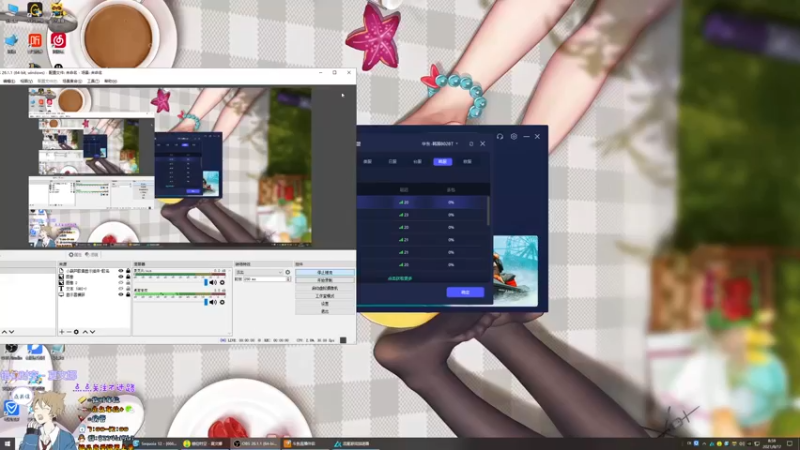800x450 pixels.
Task: Toggle lock on 图像 2 source
Action: click(x=128, y=283)
